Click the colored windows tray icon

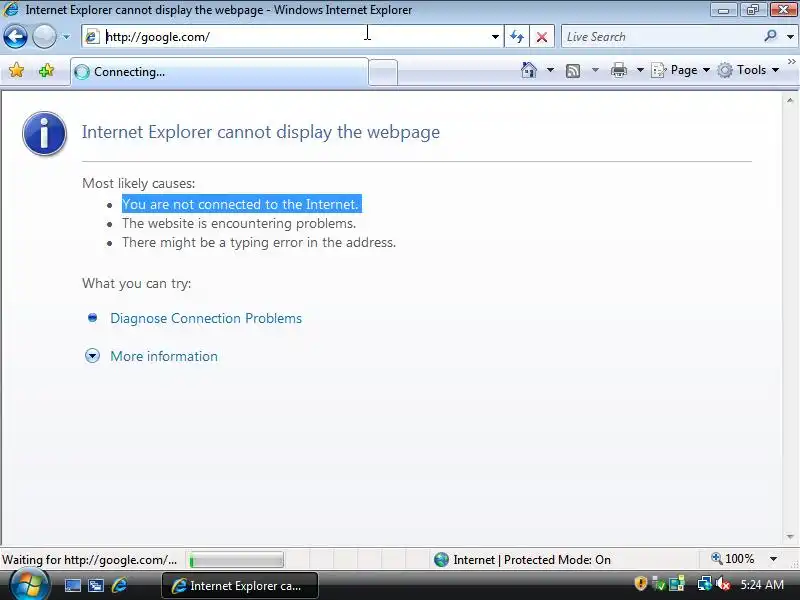point(677,584)
